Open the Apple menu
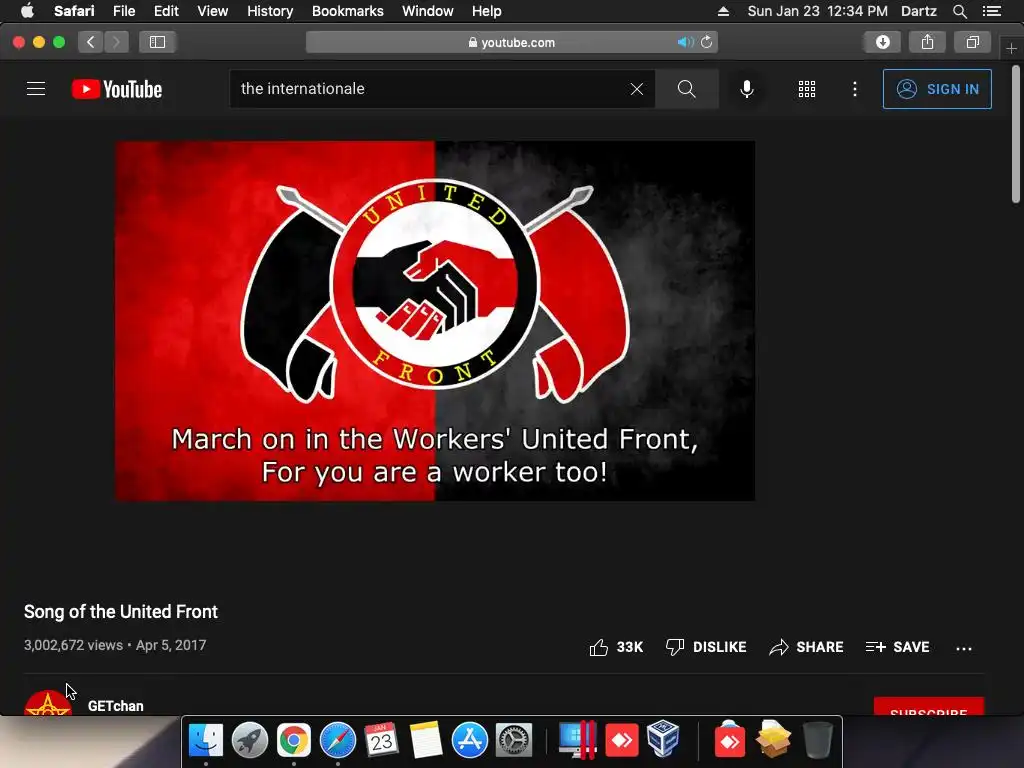1024x768 pixels. [27, 11]
